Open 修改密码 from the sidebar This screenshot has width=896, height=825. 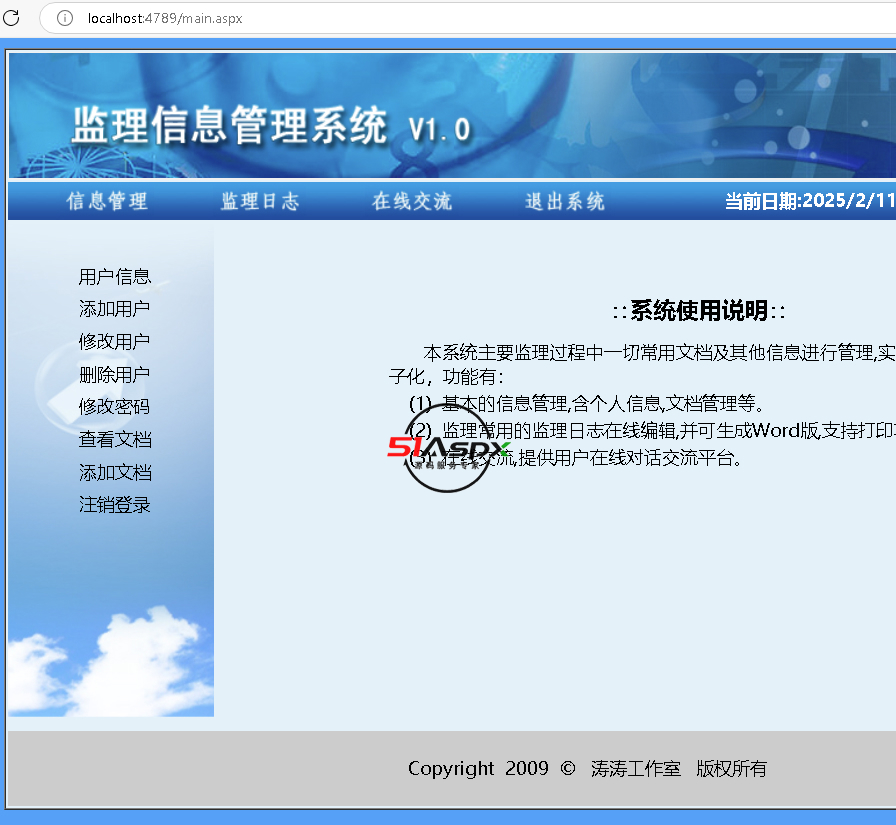coord(114,407)
